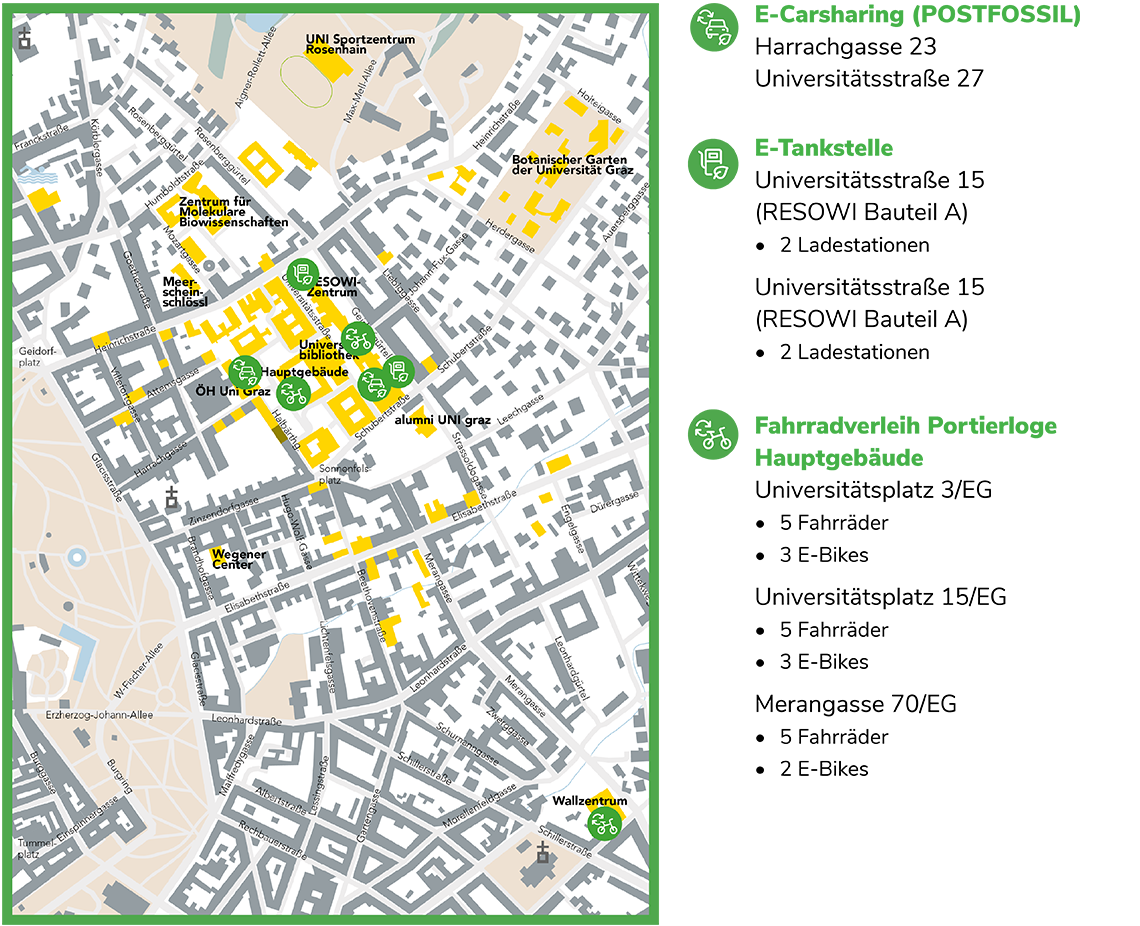The height and width of the screenshot is (926, 1140).
Task: Click the car sharing marker beside Hauptgebäude
Action: (245, 372)
